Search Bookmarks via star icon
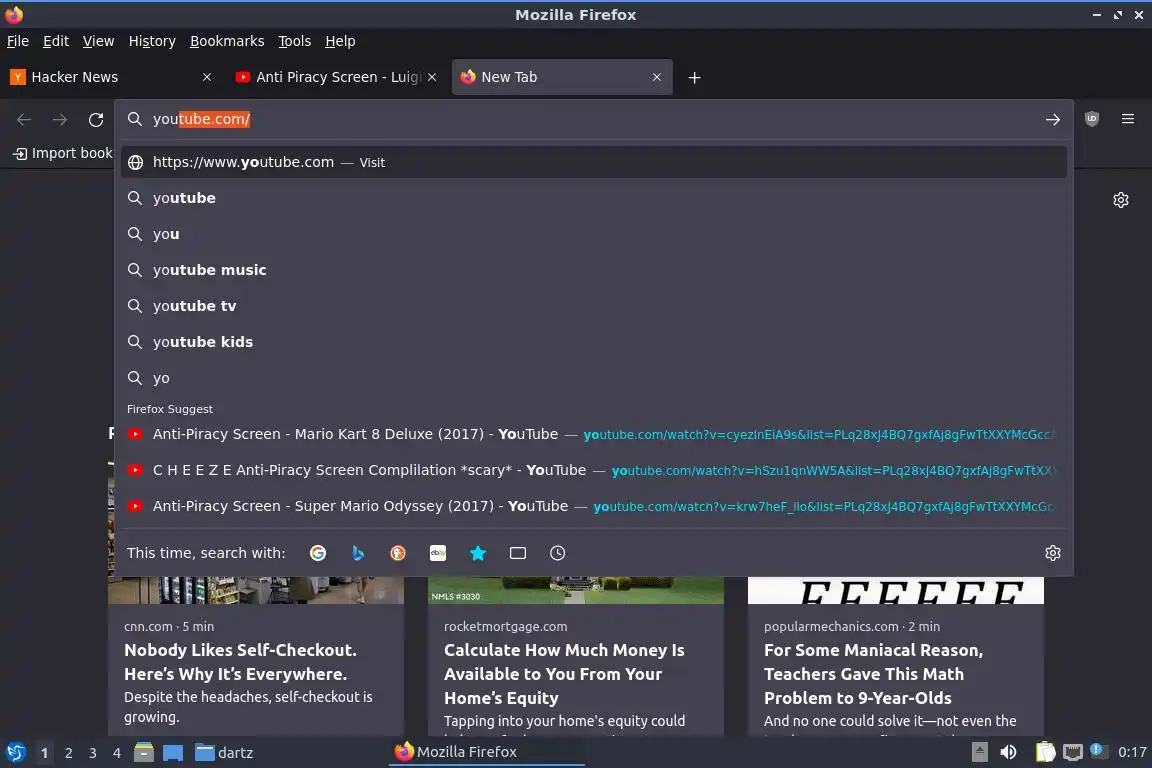Viewport: 1152px width, 768px height. [x=478, y=553]
